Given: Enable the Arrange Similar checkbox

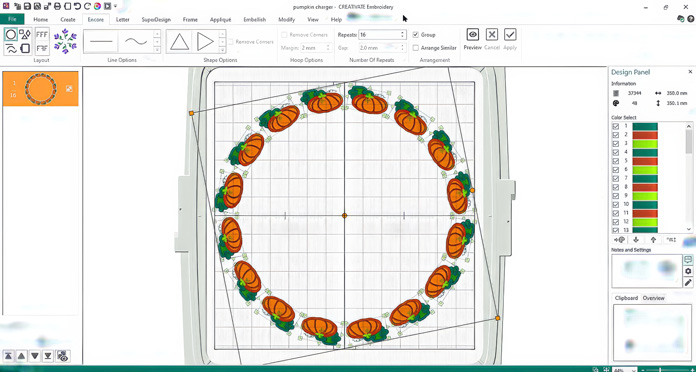Looking at the screenshot, I should click(x=415, y=47).
